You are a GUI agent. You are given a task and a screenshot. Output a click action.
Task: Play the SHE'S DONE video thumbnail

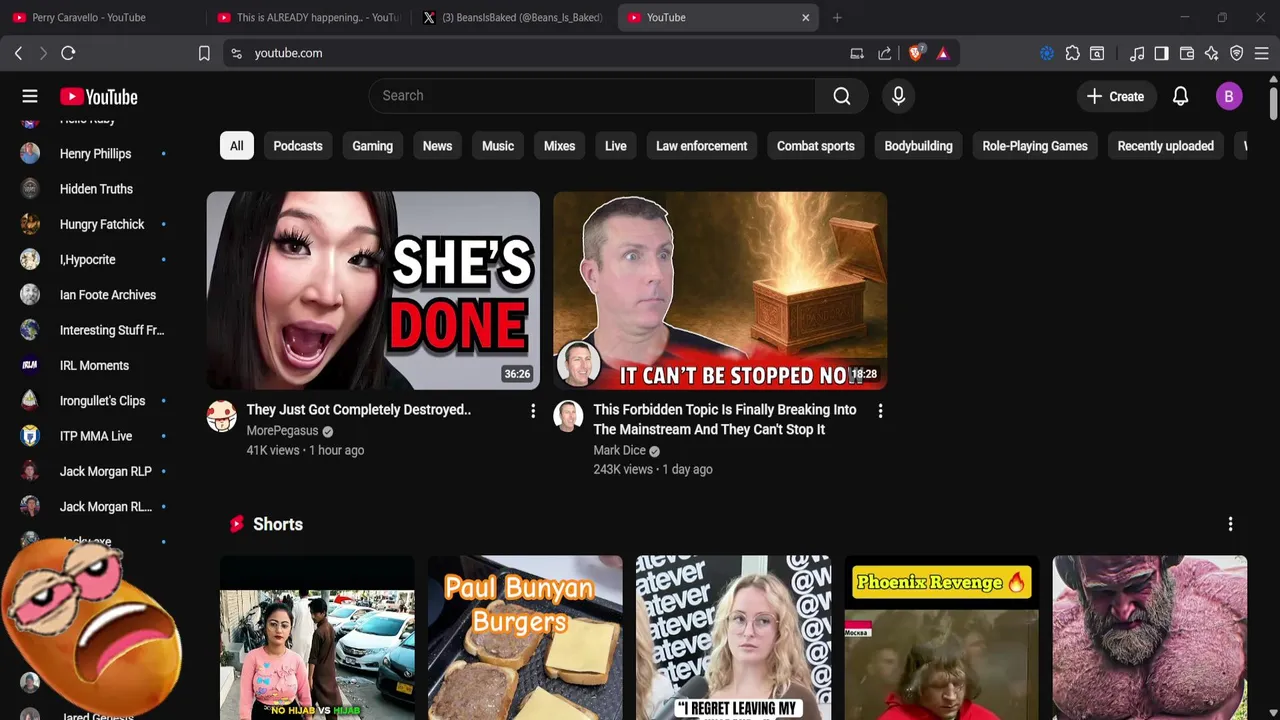pyautogui.click(x=373, y=290)
